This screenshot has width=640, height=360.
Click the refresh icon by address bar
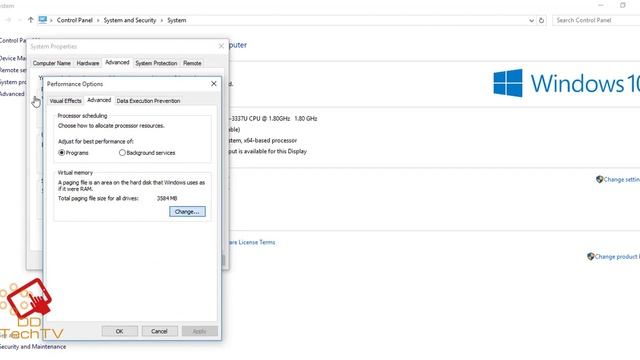(x=541, y=20)
